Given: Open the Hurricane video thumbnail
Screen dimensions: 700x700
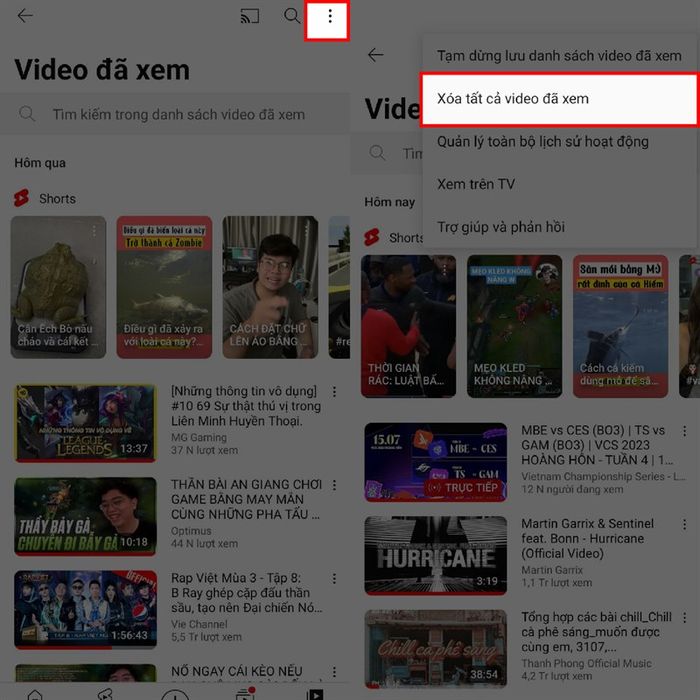Looking at the screenshot, I should pos(435,555).
